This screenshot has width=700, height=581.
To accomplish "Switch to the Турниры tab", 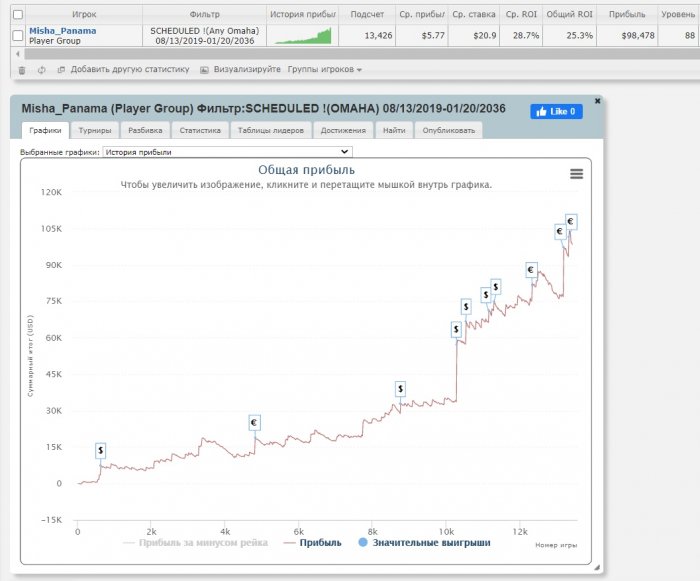I will [x=95, y=130].
